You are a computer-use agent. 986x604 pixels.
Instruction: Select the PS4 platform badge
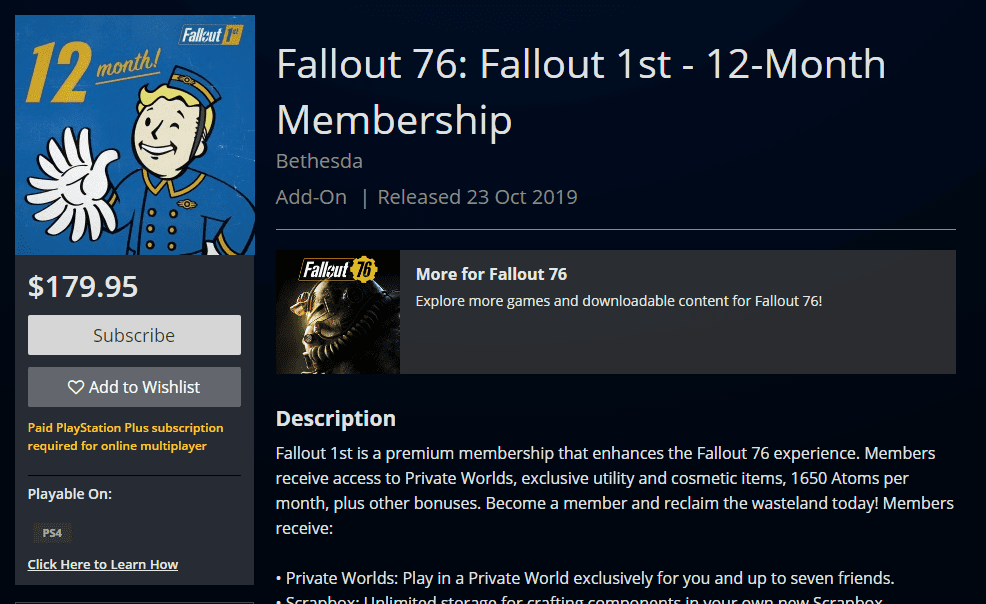51,533
